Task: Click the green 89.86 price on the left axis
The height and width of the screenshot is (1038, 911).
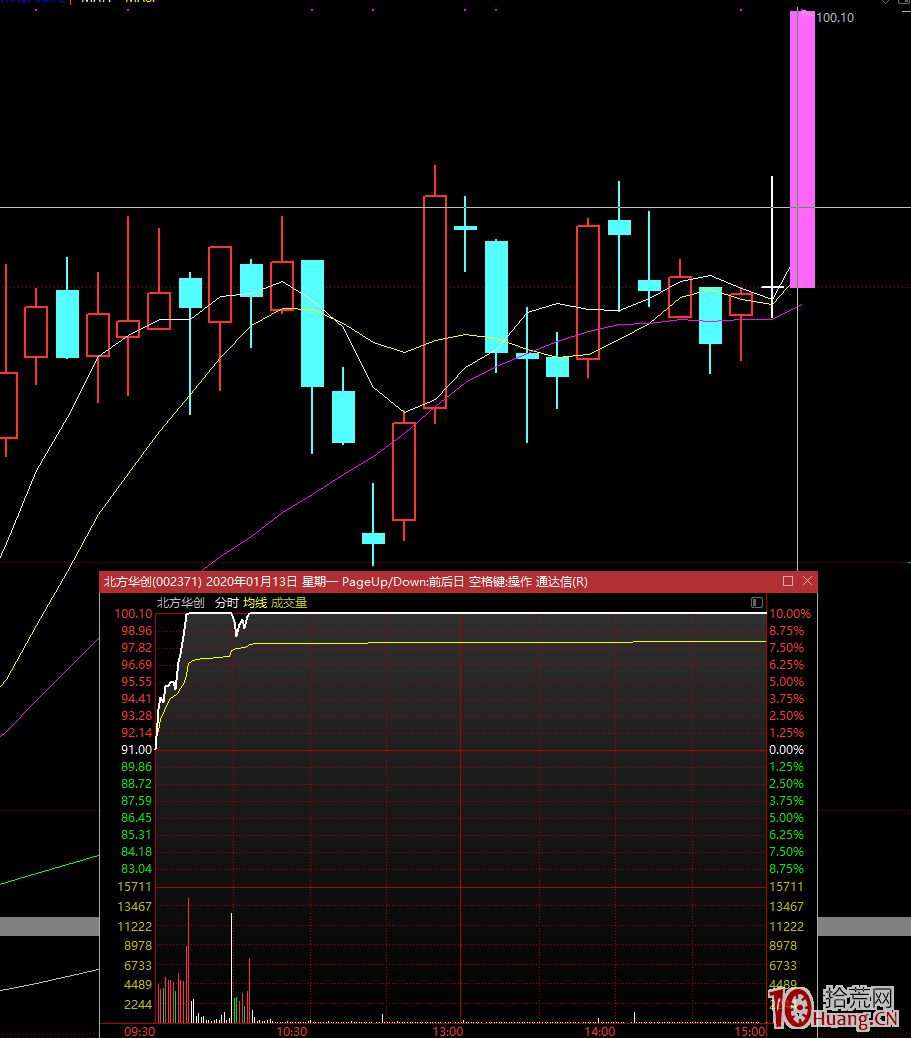Action: 136,767
